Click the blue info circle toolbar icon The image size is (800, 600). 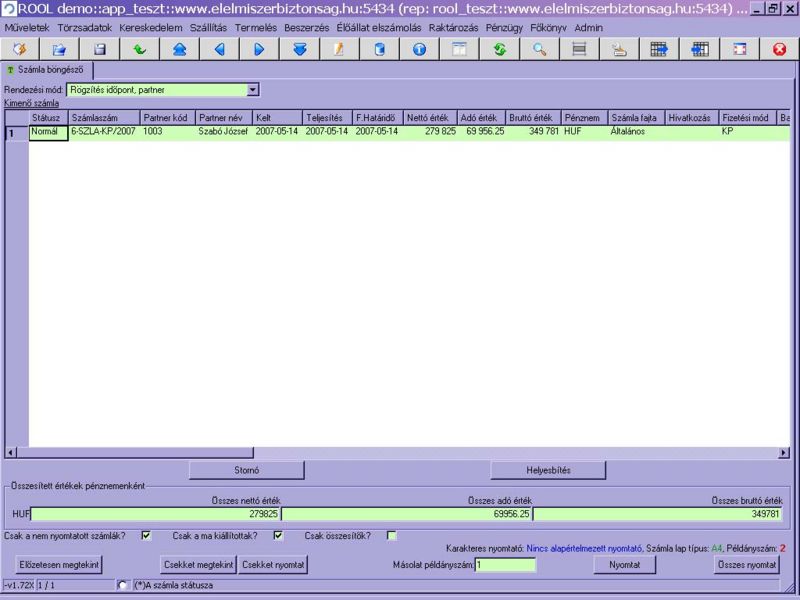point(419,49)
